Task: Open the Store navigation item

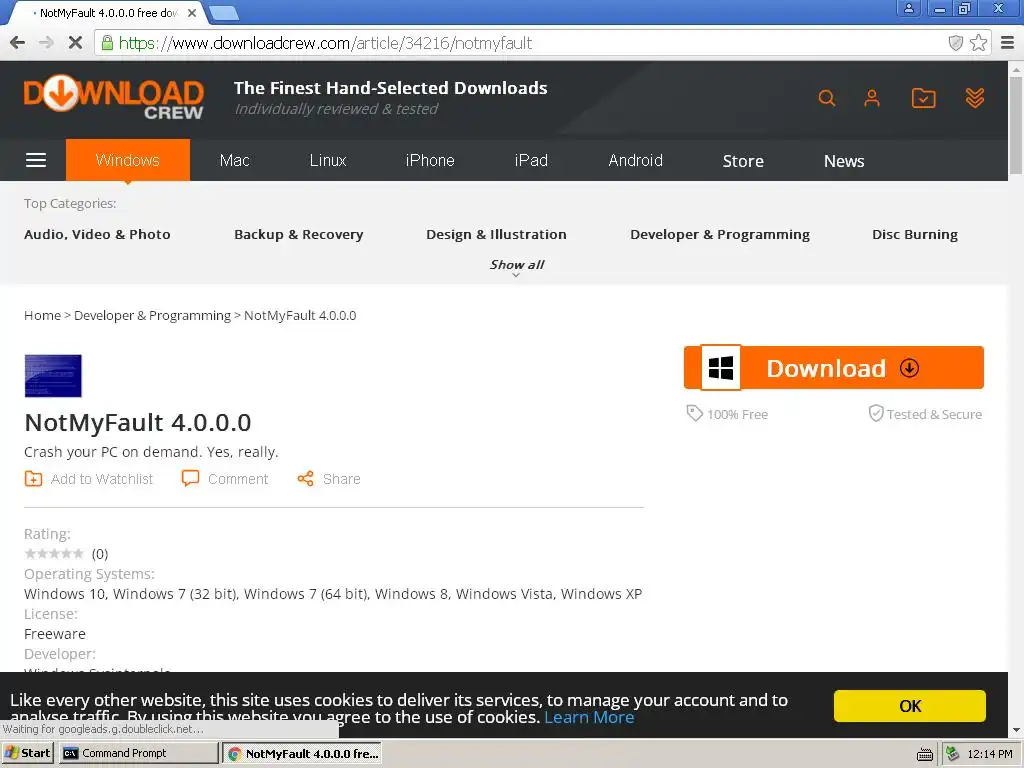Action: (743, 161)
